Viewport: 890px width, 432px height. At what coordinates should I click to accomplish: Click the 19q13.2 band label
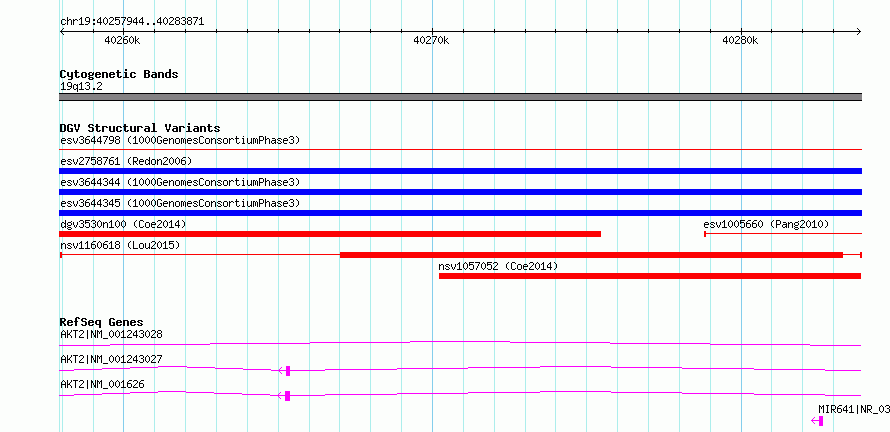[x=81, y=87]
